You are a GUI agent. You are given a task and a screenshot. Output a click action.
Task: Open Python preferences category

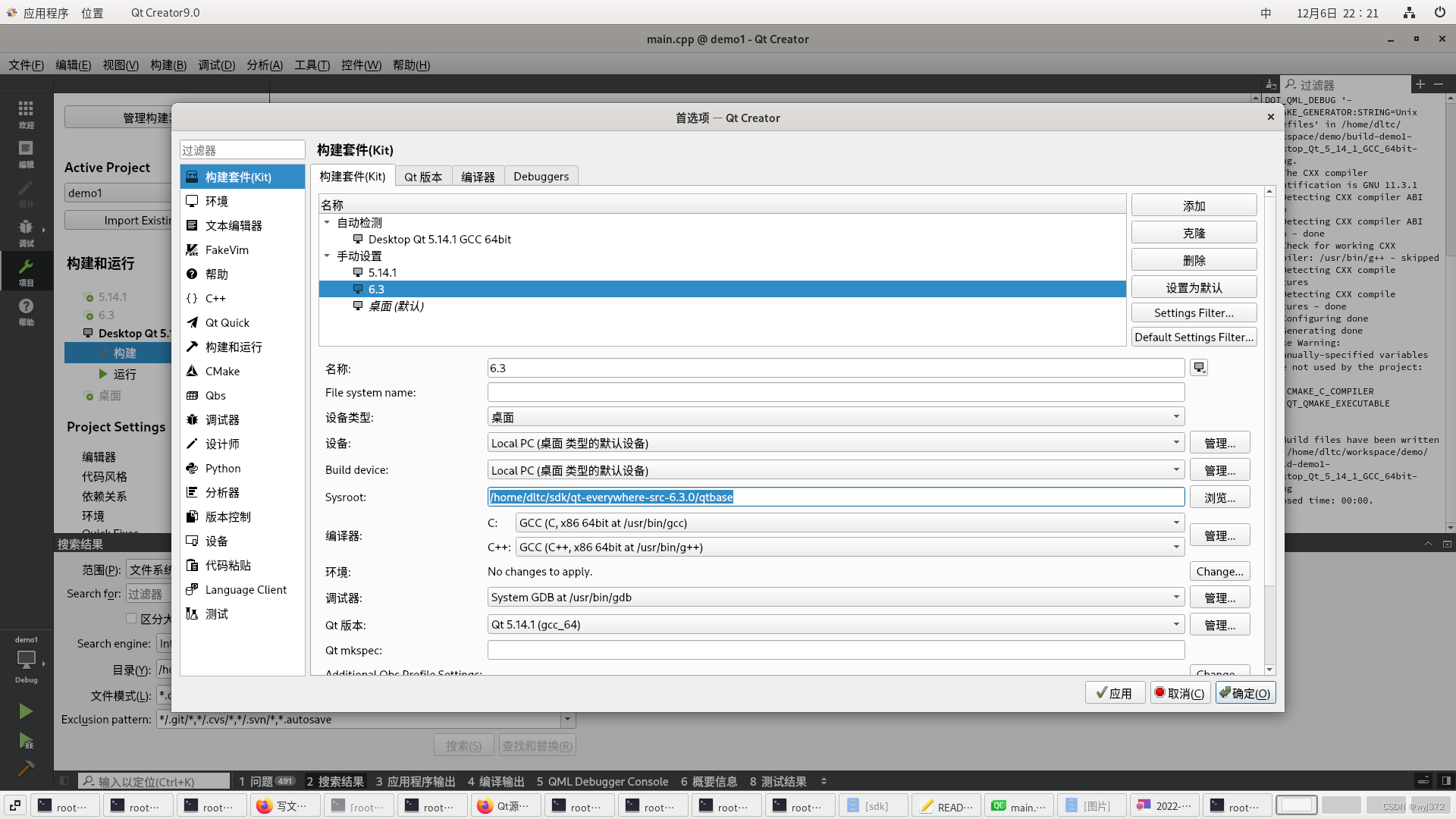point(223,469)
